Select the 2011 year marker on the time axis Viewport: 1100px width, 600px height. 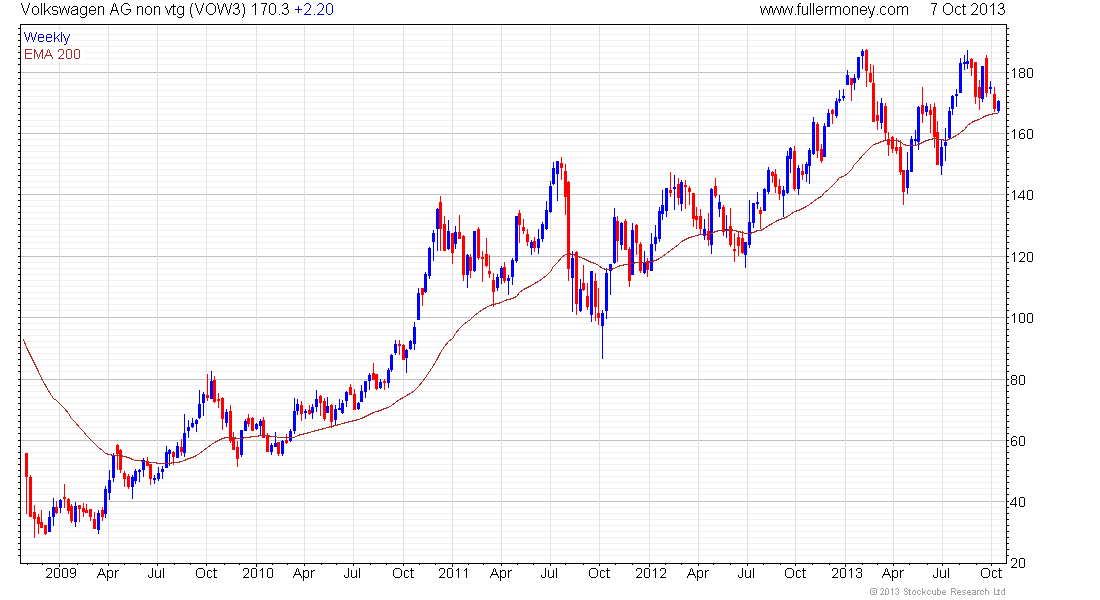(453, 573)
